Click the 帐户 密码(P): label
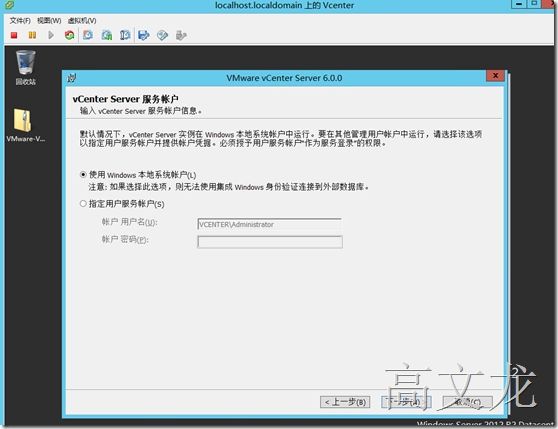558x429 pixels. coord(125,239)
